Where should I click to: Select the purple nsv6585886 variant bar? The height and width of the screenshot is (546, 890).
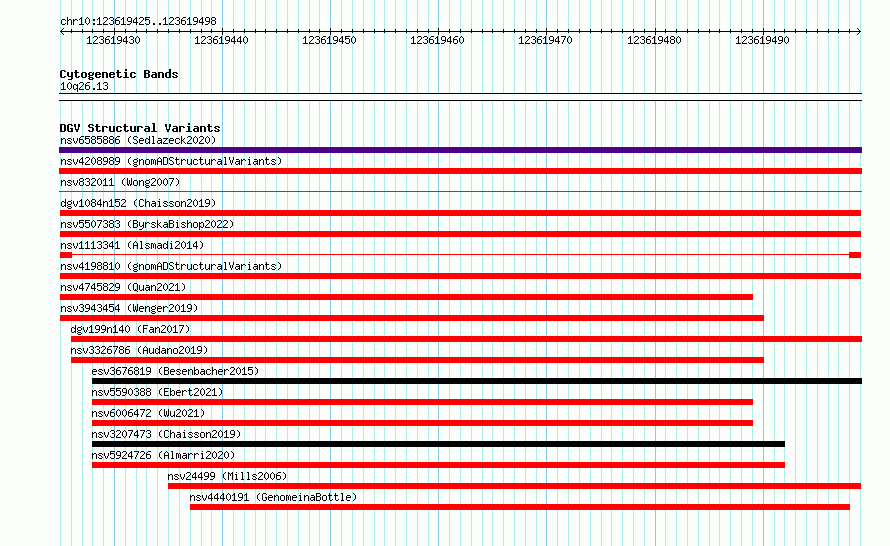point(460,150)
